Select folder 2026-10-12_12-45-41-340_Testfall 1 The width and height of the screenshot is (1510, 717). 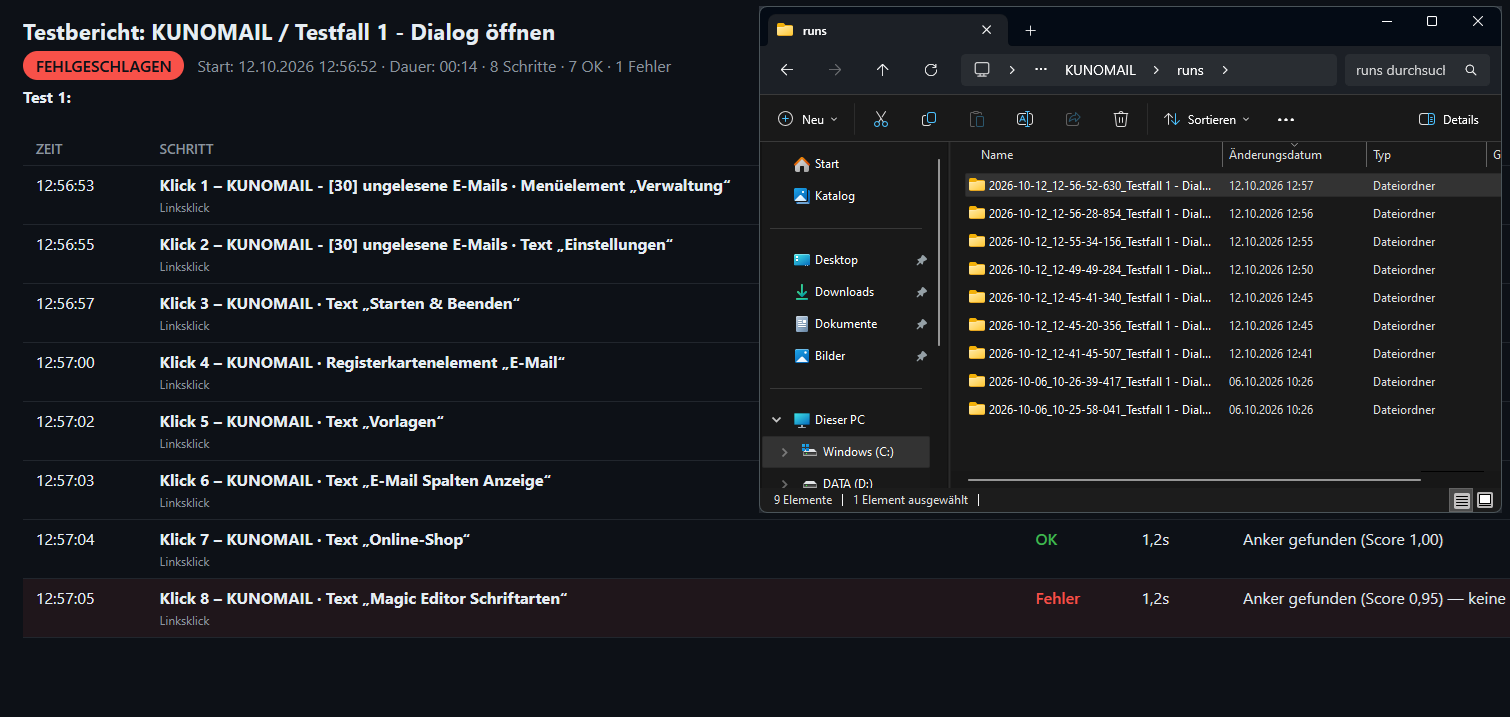pyautogui.click(x=1233, y=297)
